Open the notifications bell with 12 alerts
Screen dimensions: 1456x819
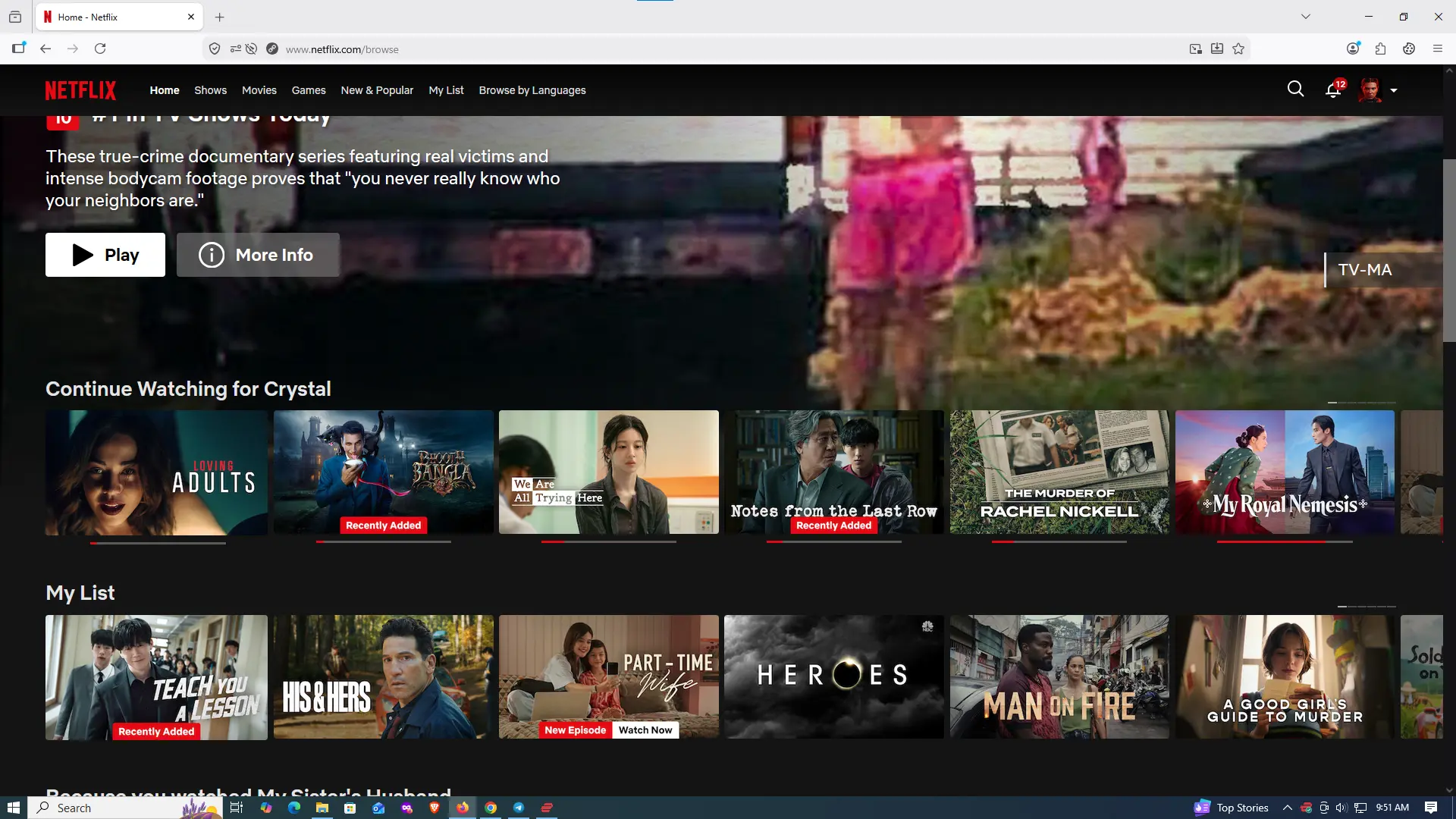(x=1333, y=90)
